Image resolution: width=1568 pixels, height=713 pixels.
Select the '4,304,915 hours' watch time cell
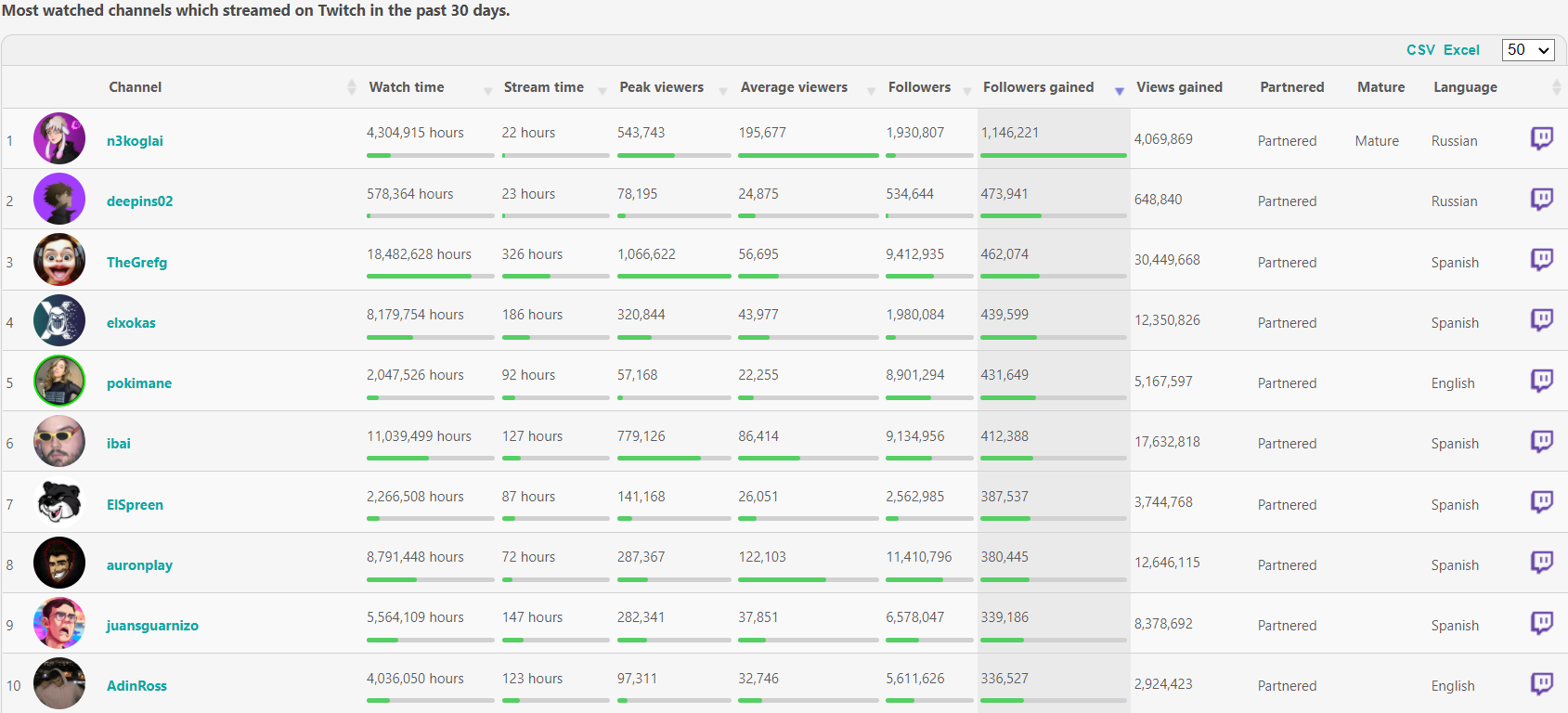pyautogui.click(x=415, y=133)
